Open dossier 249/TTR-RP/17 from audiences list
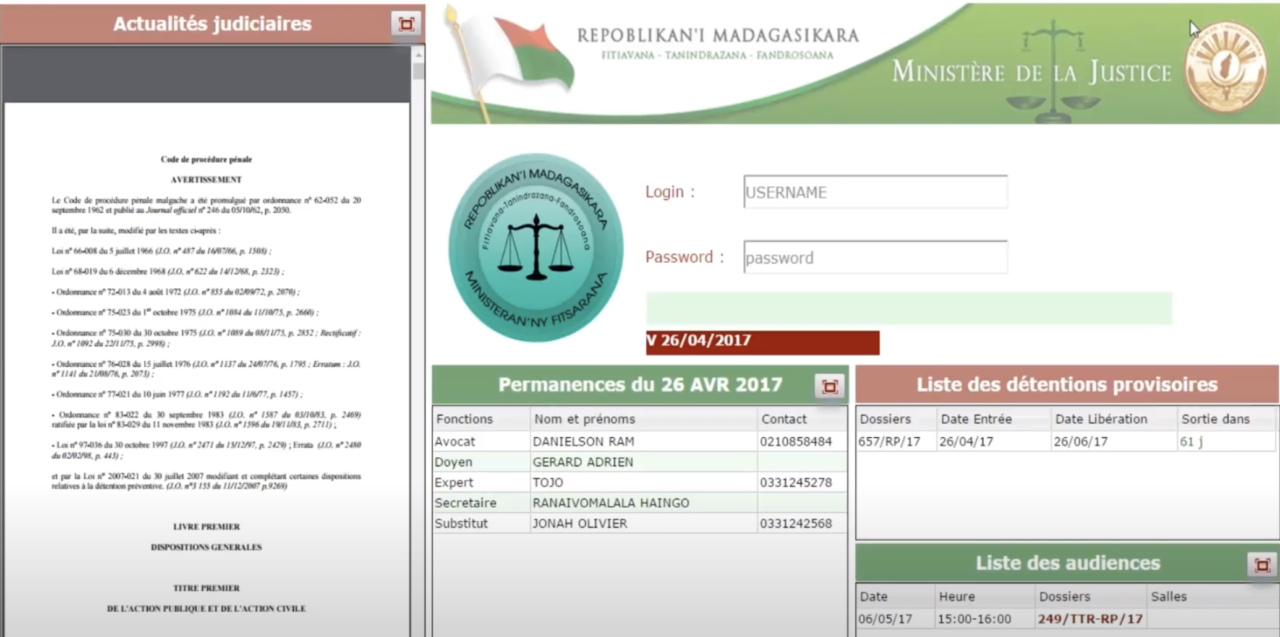Screen dimensions: 1280x637 tap(1090, 618)
